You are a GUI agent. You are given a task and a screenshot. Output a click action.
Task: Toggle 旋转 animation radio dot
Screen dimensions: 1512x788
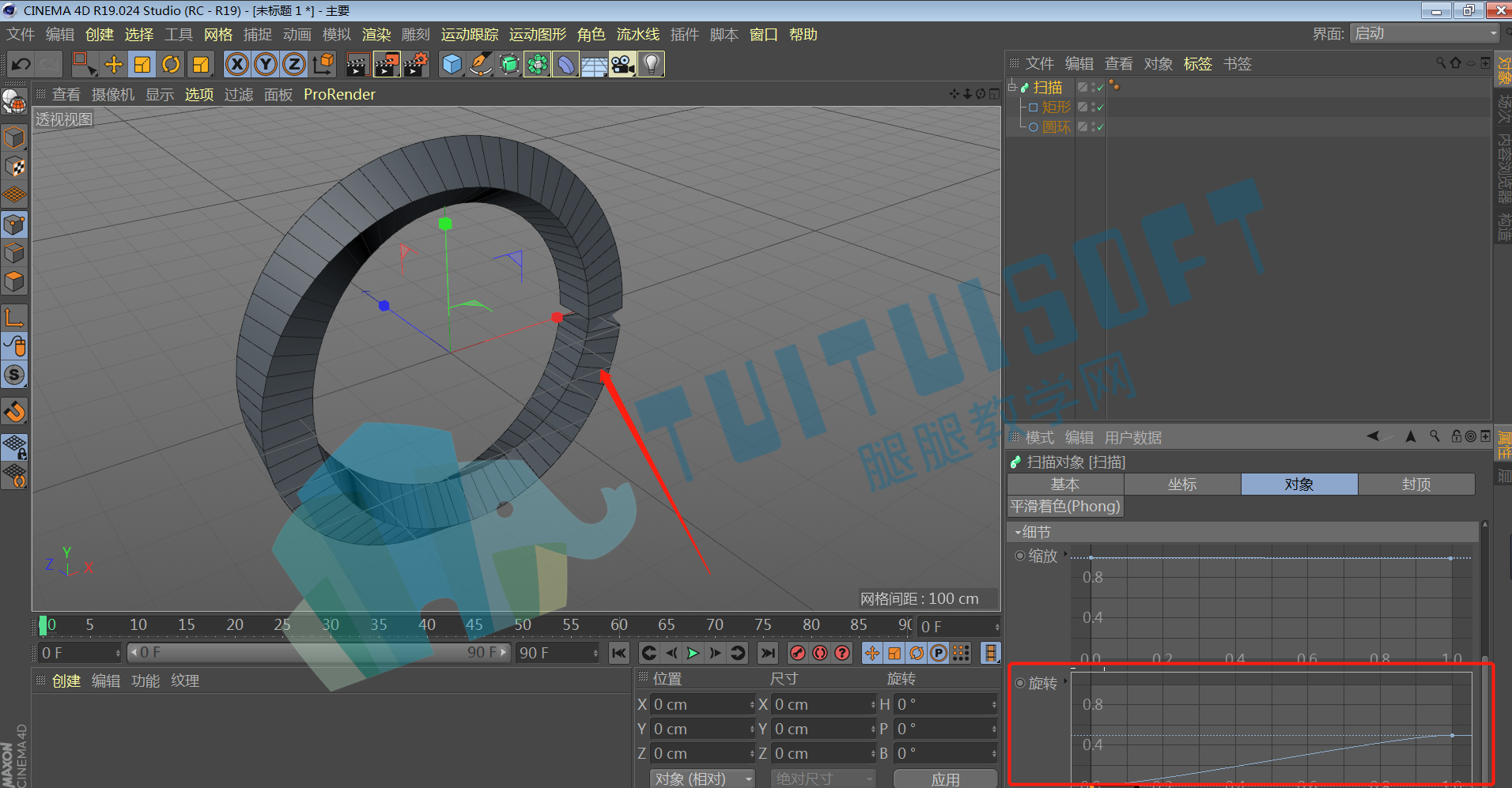pyautogui.click(x=1020, y=683)
